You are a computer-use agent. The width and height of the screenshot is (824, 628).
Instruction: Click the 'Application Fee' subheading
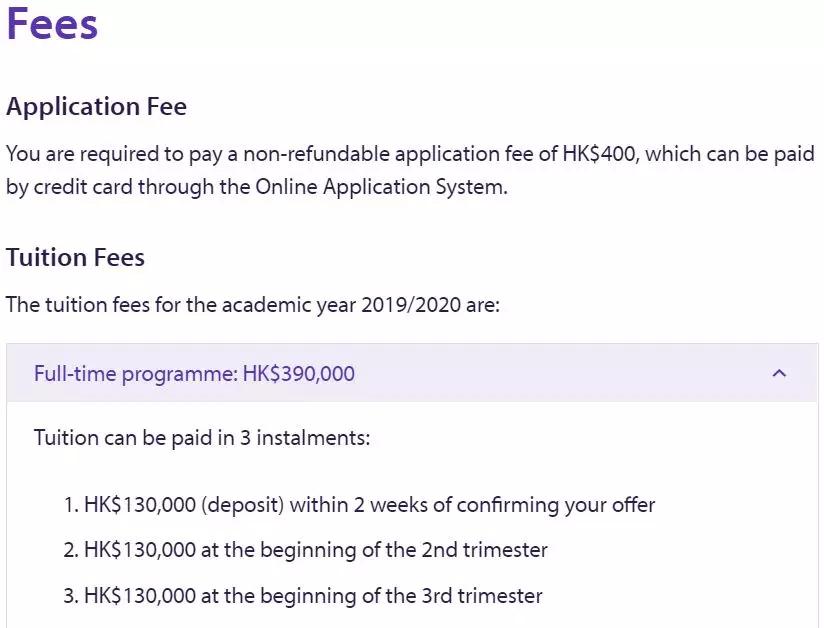96,106
